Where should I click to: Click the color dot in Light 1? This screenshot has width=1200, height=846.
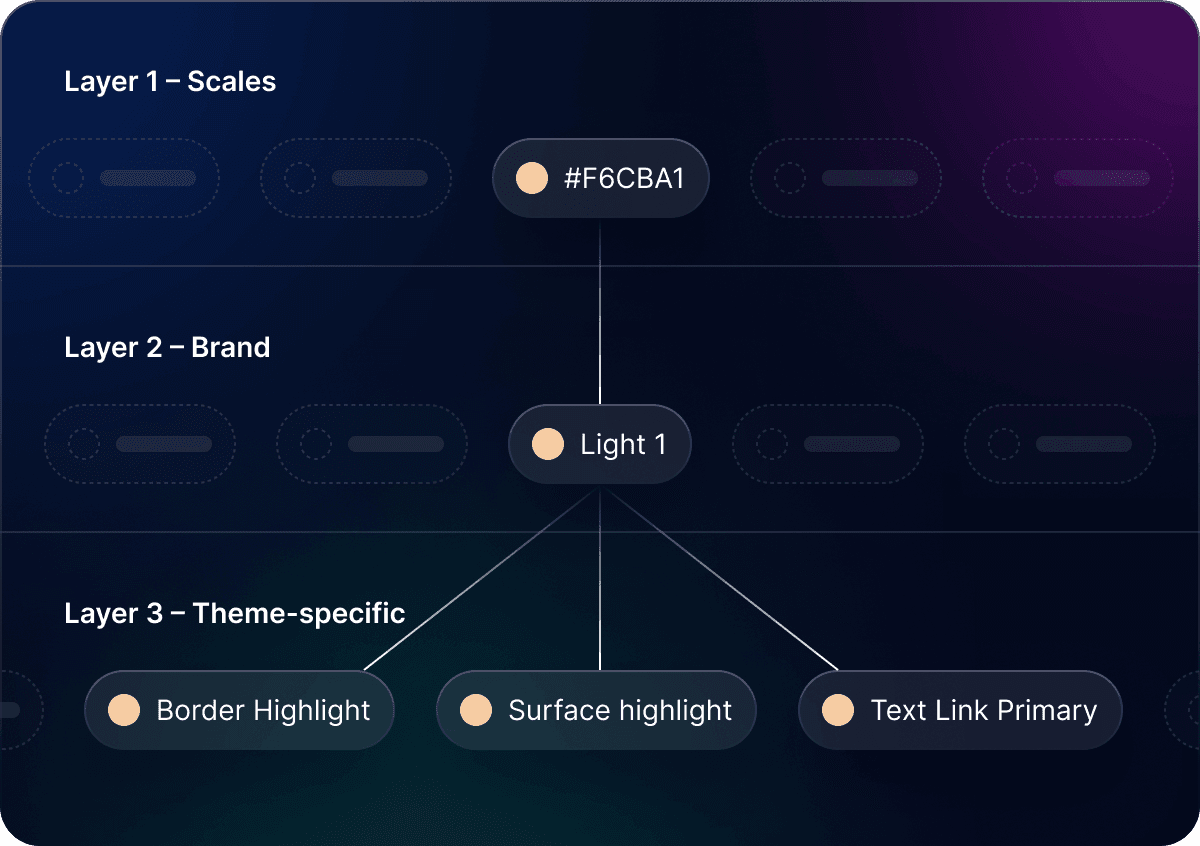548,445
